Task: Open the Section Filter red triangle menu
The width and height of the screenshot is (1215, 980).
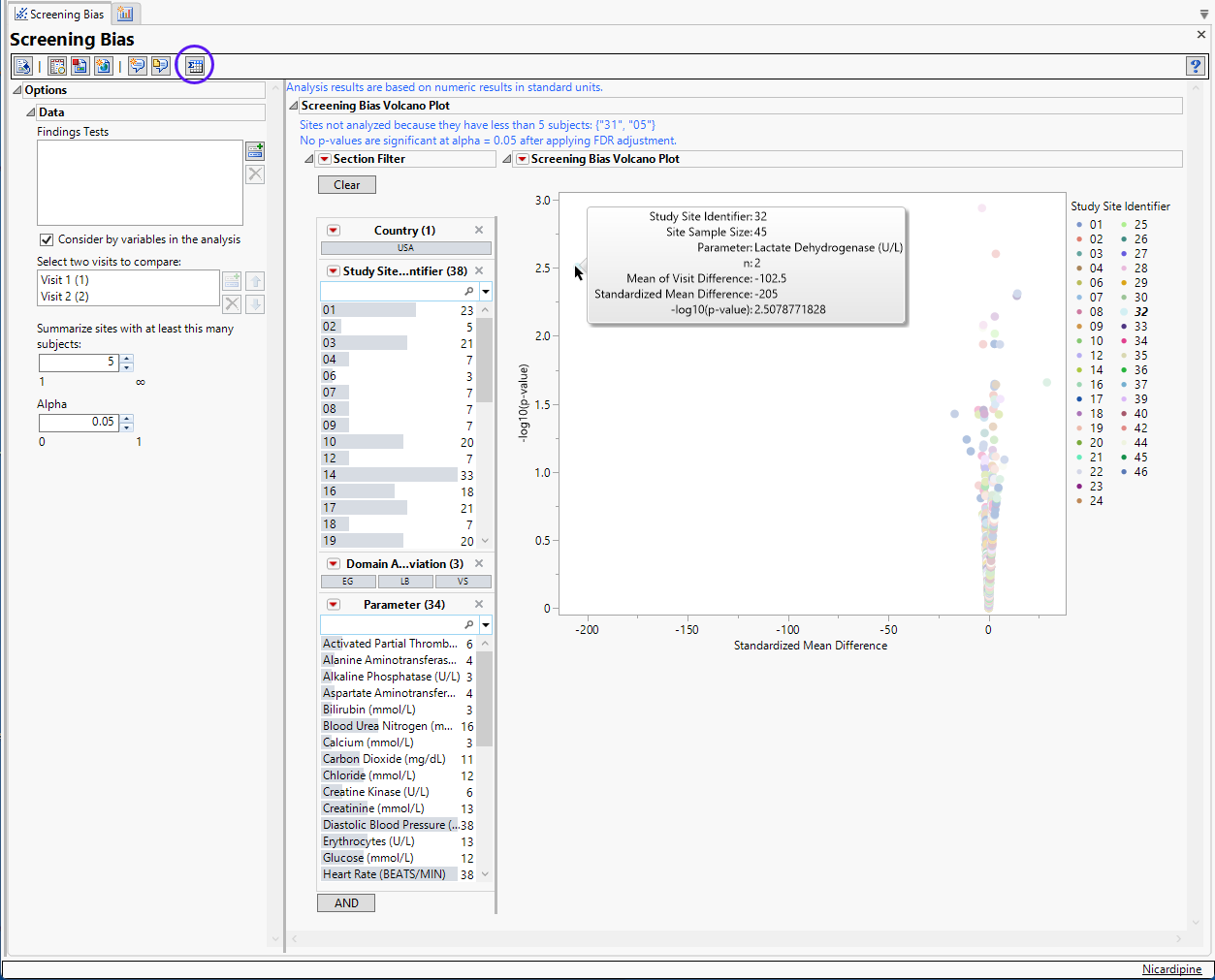Action: 325,159
